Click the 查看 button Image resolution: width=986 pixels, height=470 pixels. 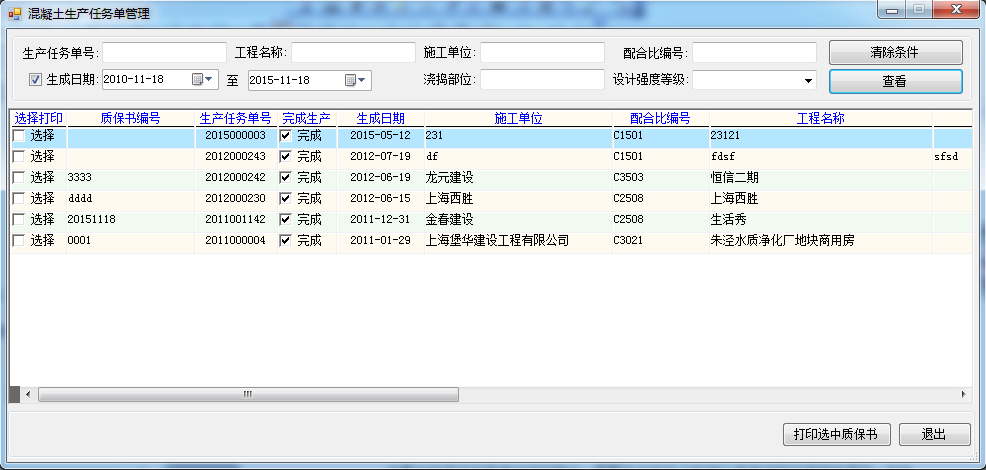pyautogui.click(x=895, y=81)
